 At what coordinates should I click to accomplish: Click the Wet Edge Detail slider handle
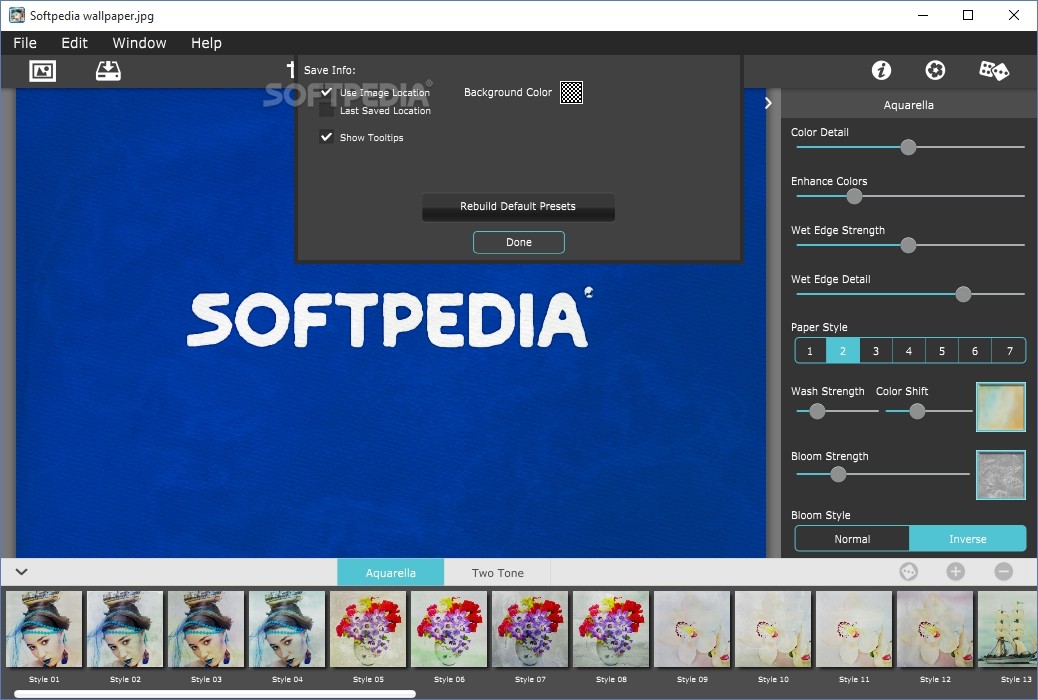(x=963, y=294)
